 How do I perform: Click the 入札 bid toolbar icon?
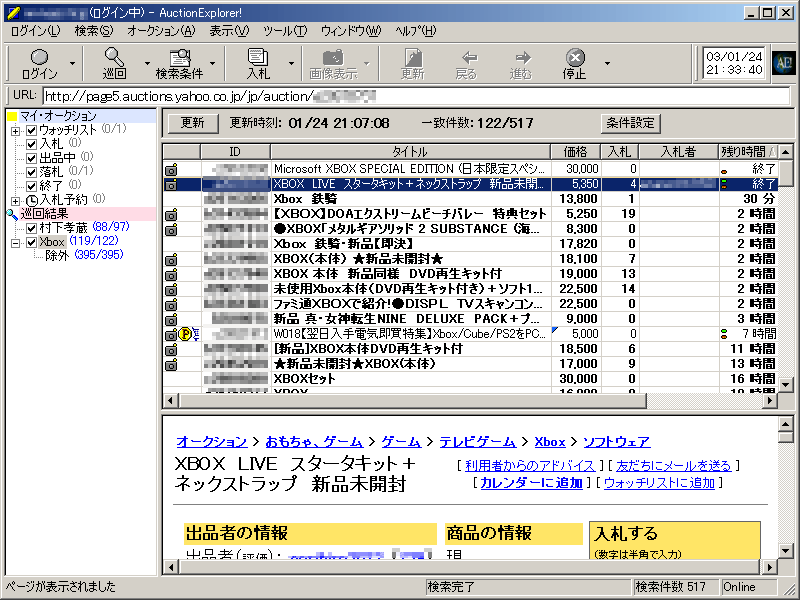coord(258,63)
